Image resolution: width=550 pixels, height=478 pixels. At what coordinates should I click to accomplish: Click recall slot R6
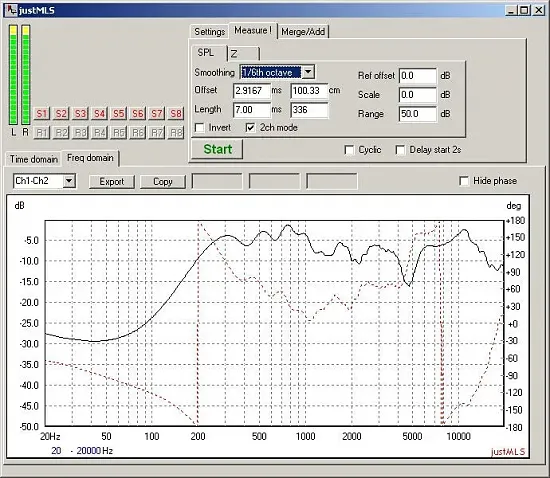pyautogui.click(x=138, y=133)
